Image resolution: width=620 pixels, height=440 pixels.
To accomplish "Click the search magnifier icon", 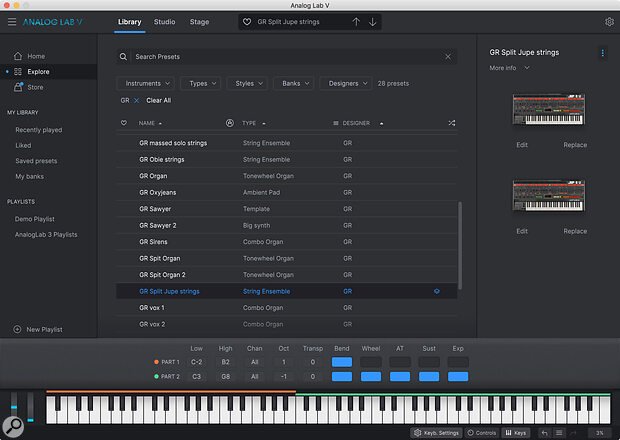I will click(x=123, y=57).
